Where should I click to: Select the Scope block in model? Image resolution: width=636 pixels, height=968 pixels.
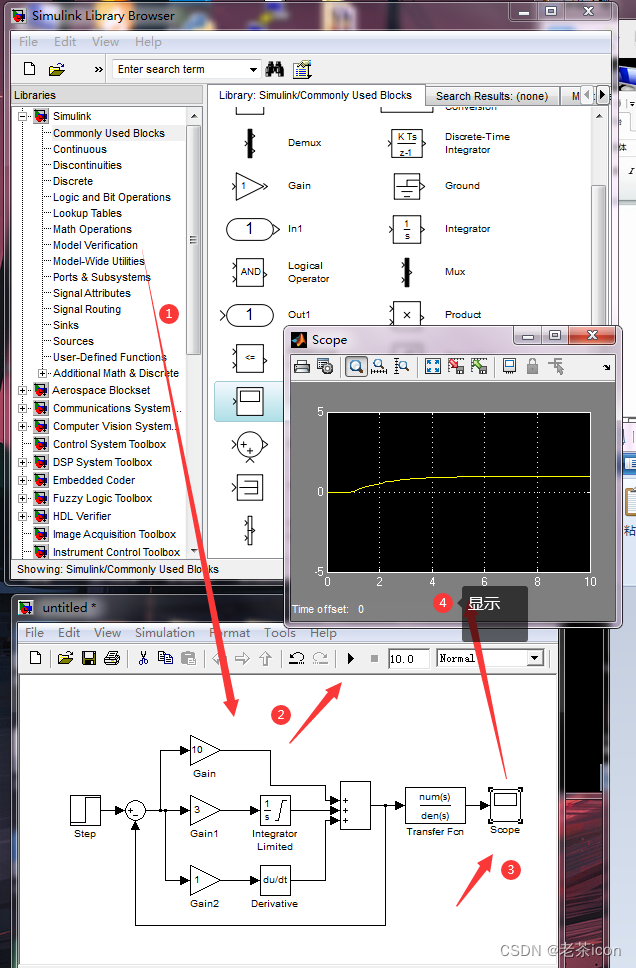coord(506,806)
